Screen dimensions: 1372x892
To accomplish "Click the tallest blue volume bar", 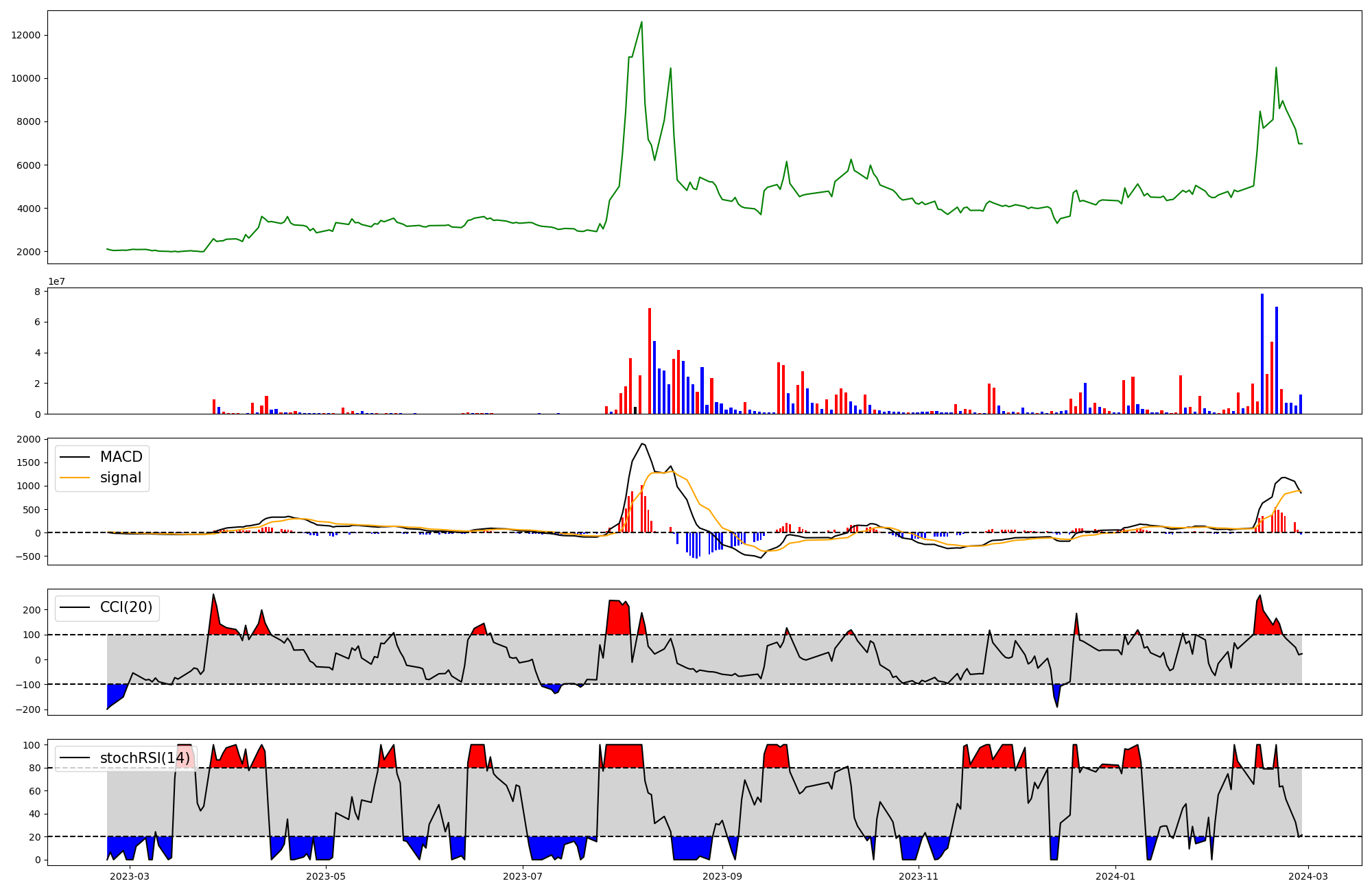I will click(1262, 353).
